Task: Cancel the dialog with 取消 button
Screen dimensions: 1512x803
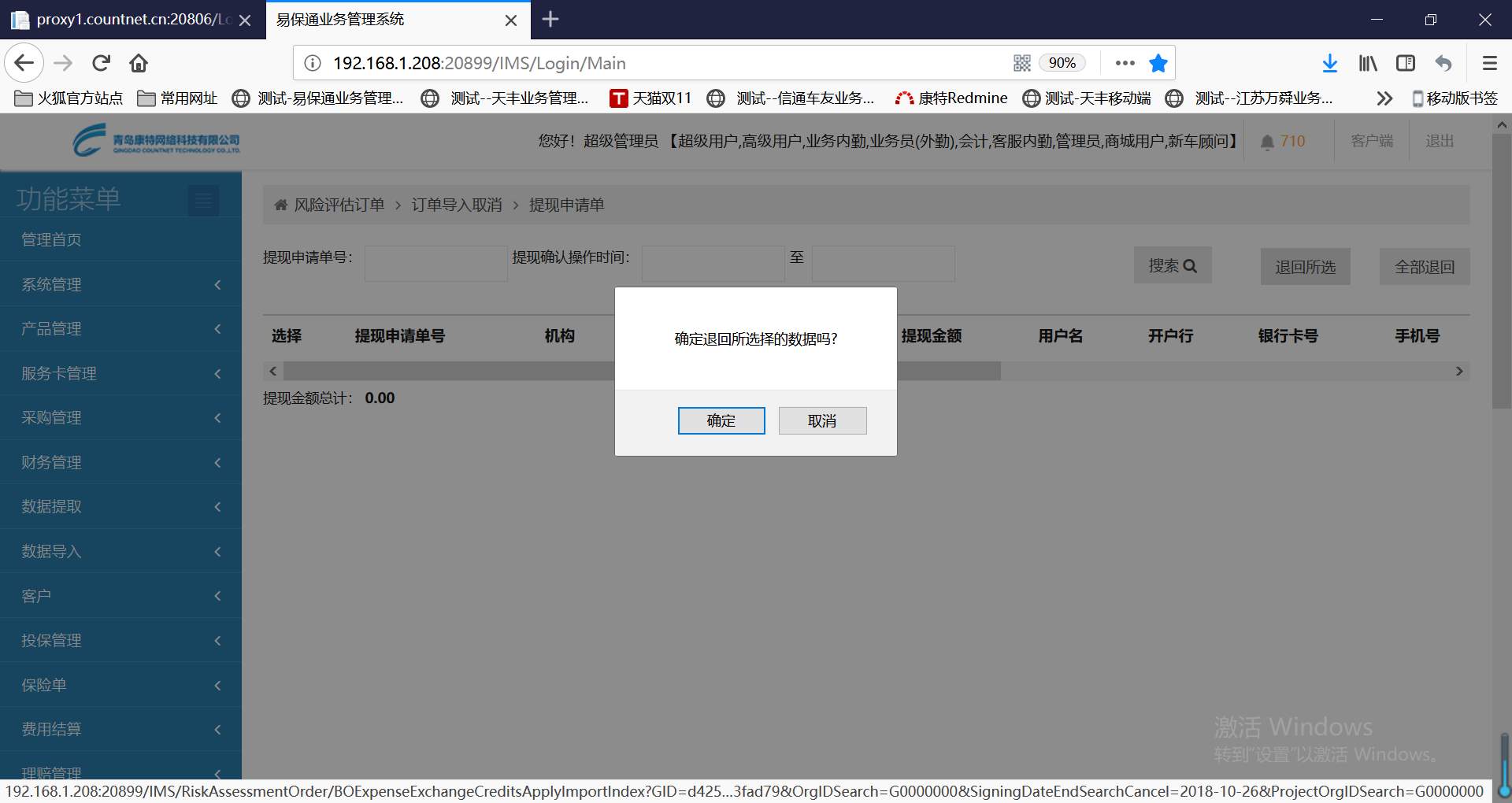Action: click(x=822, y=420)
